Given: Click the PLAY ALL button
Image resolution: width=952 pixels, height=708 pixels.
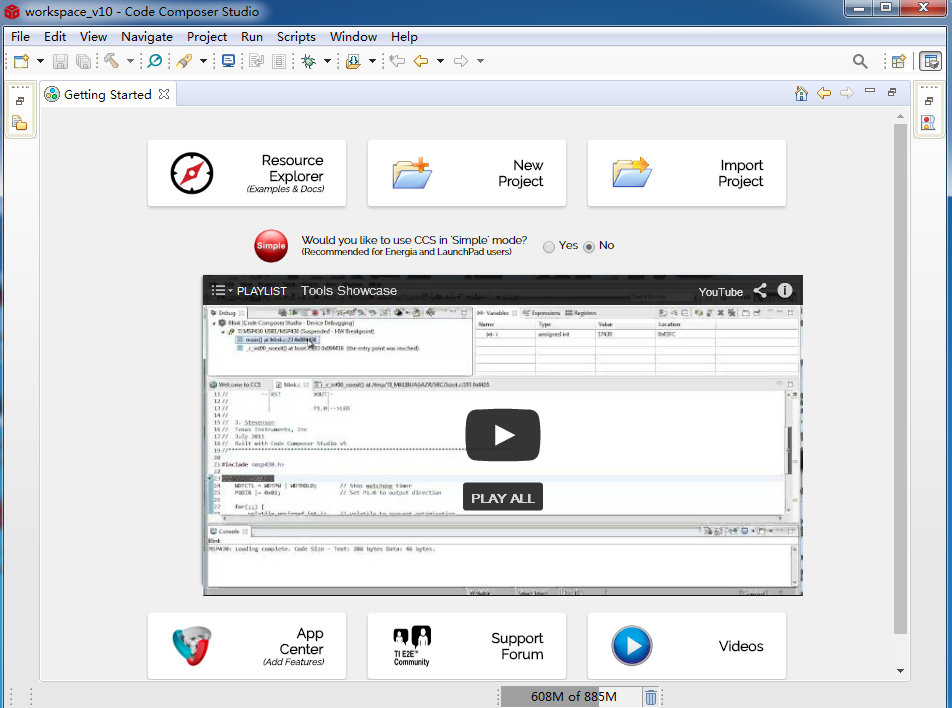Looking at the screenshot, I should [503, 497].
